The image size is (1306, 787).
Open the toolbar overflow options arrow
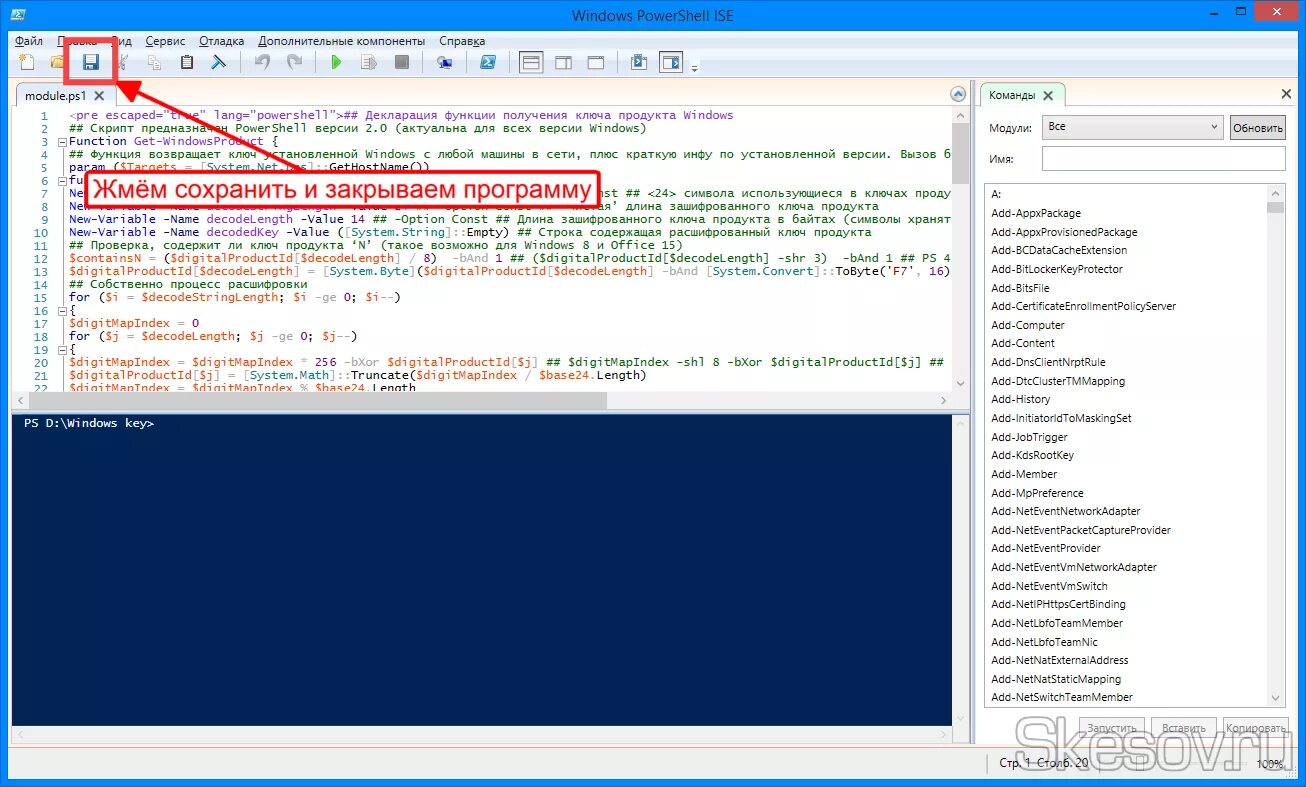click(x=694, y=68)
